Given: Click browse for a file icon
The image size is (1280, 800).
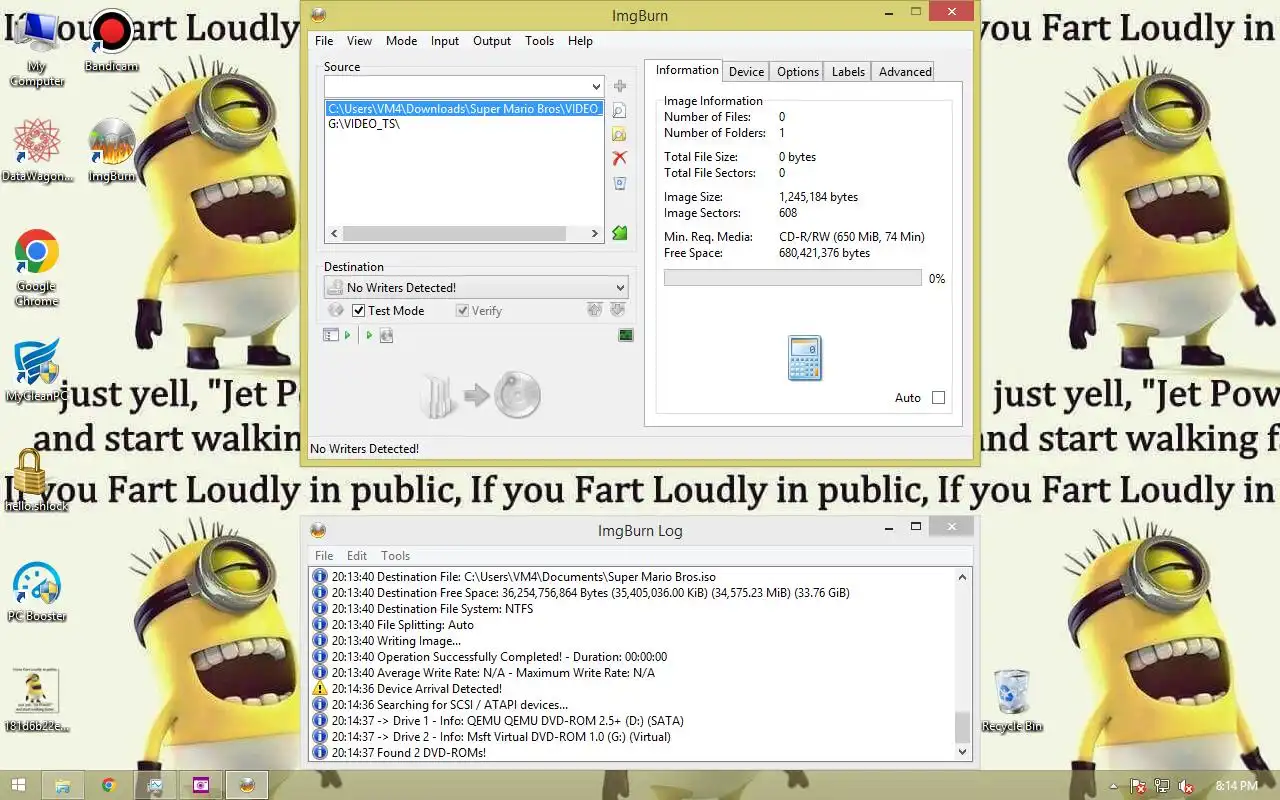Looking at the screenshot, I should click(x=620, y=111).
